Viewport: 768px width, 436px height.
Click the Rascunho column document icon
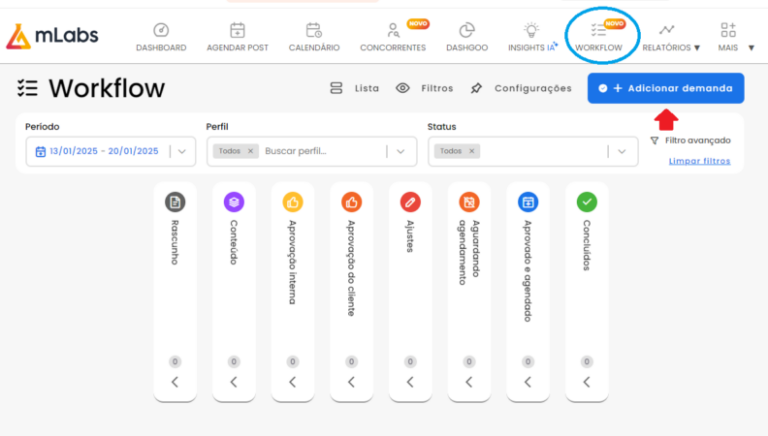(175, 202)
